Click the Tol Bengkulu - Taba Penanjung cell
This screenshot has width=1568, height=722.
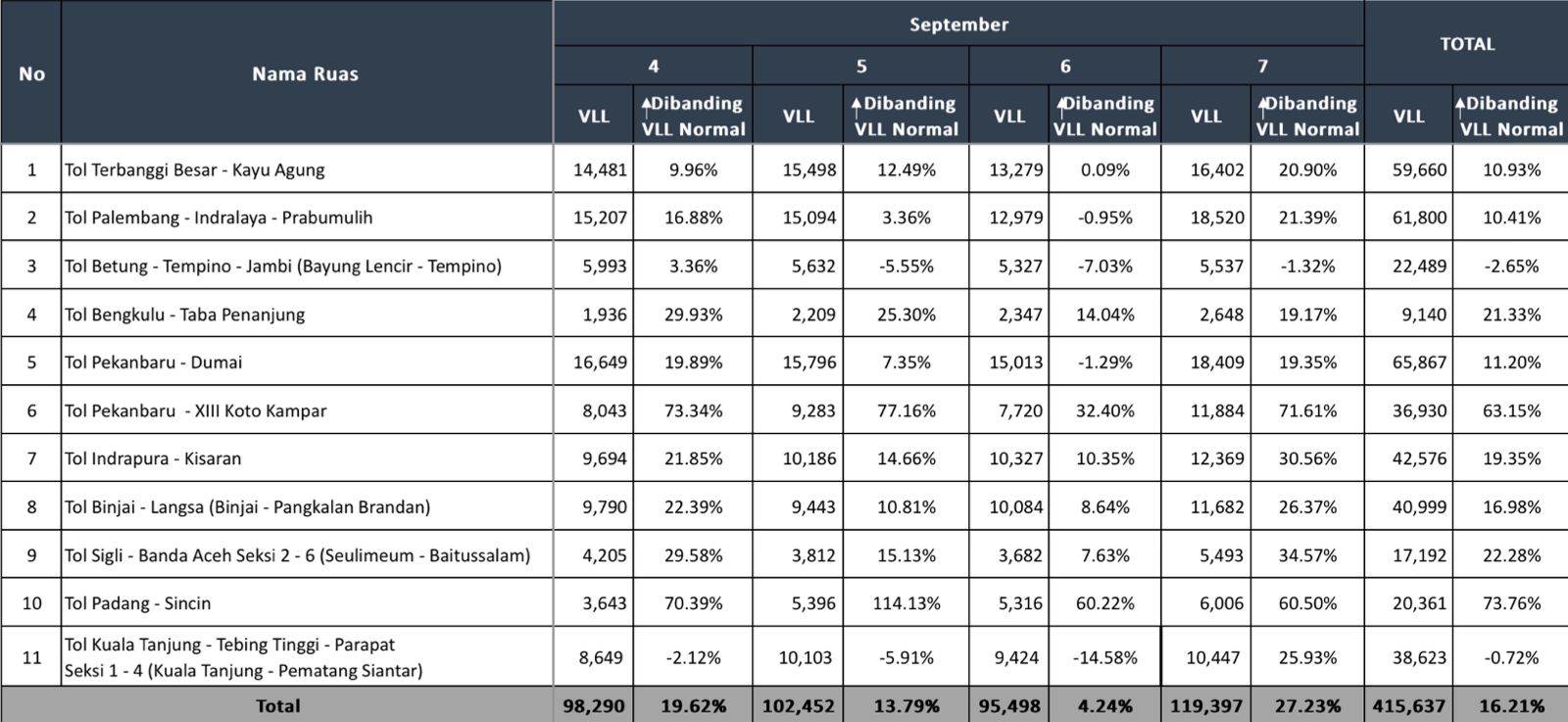[x=184, y=314]
